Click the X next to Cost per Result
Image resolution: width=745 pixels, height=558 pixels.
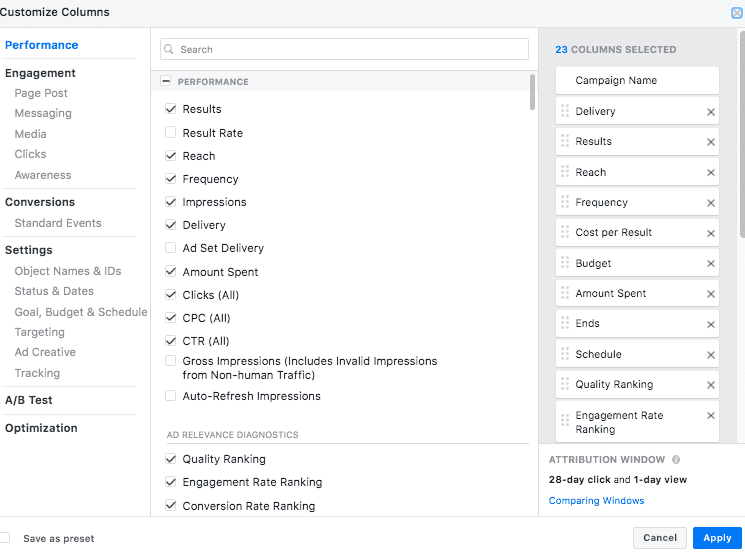point(711,233)
